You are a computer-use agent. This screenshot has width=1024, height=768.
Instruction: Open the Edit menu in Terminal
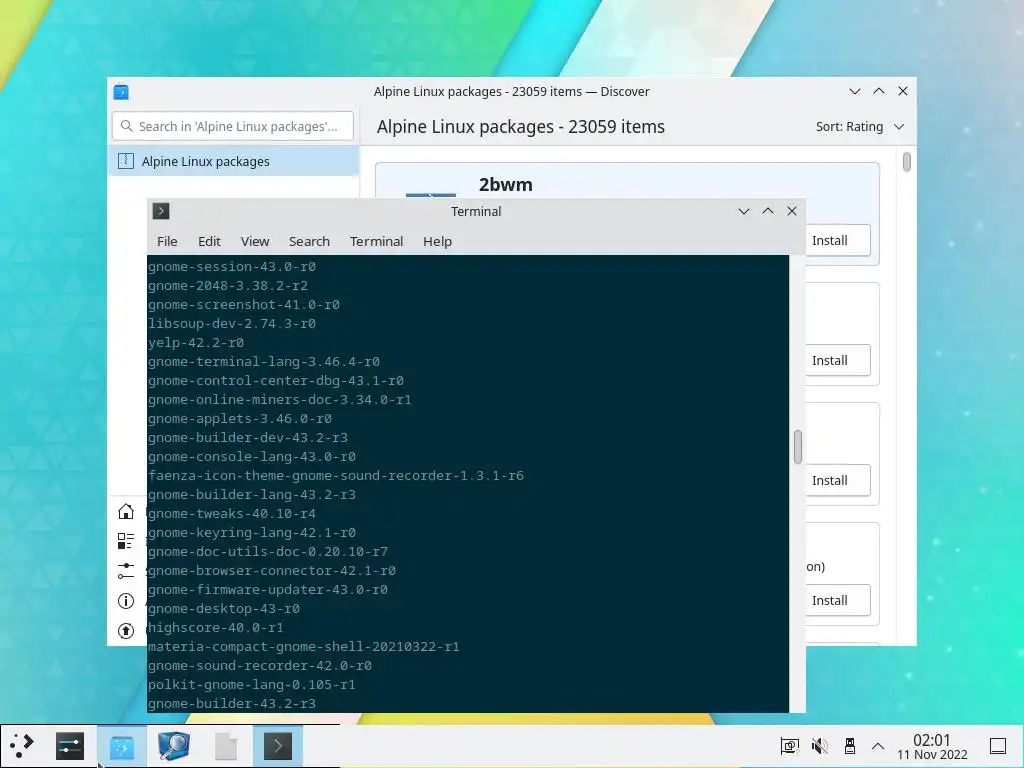(209, 241)
